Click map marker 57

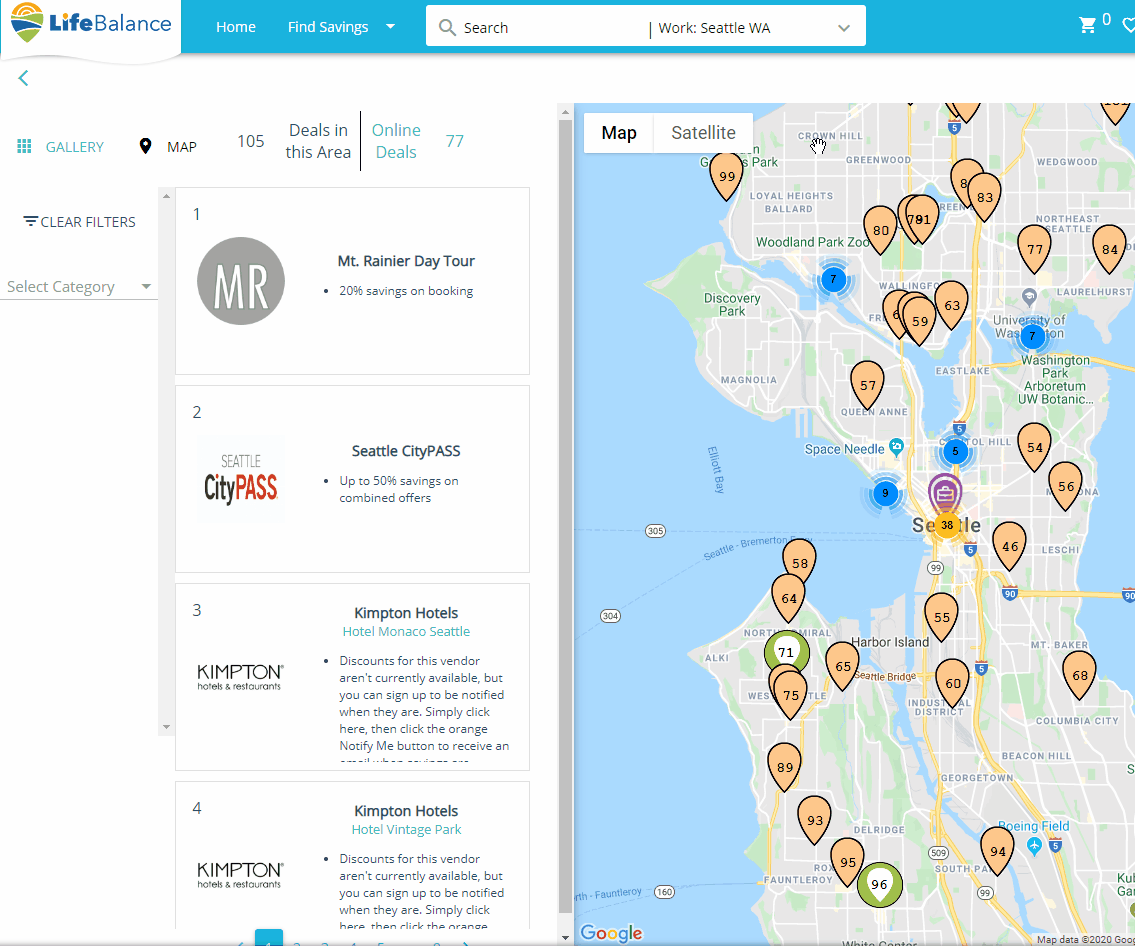[867, 385]
